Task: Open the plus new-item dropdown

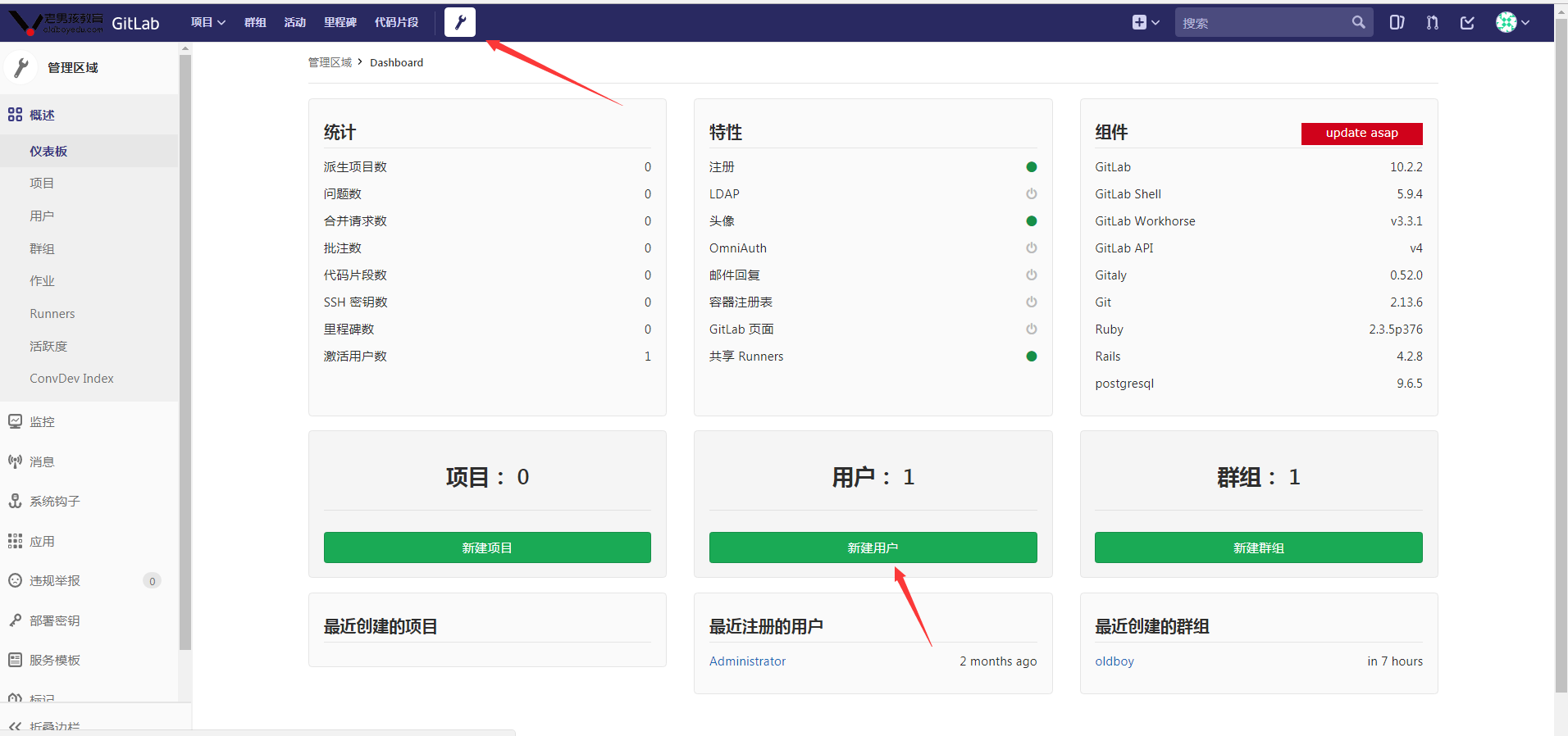Action: coord(1146,23)
